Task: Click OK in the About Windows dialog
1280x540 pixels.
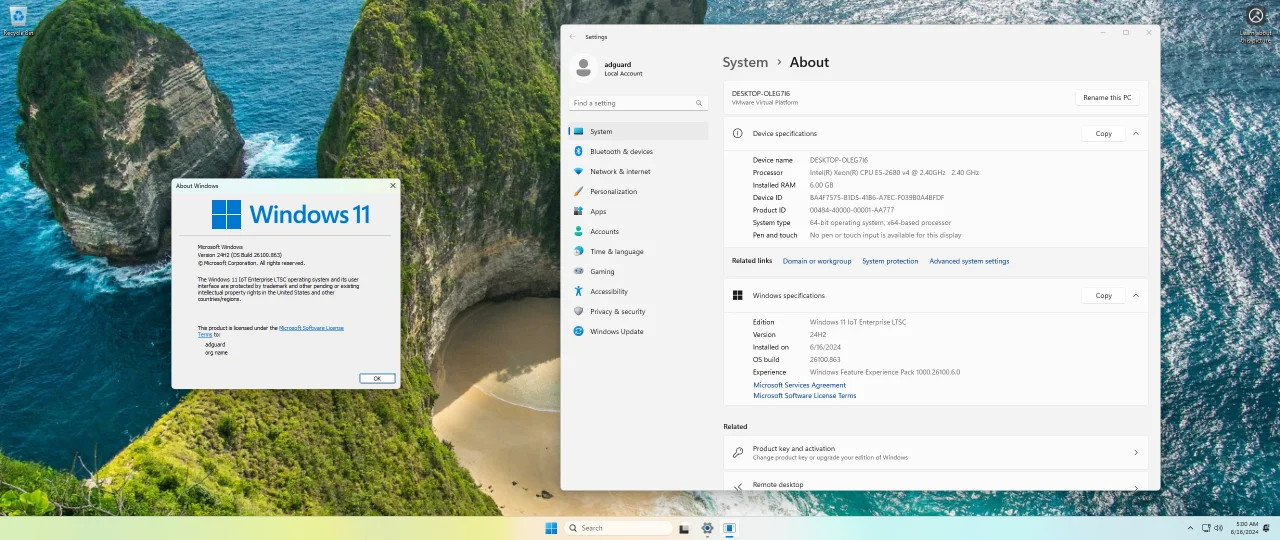Action: [377, 378]
